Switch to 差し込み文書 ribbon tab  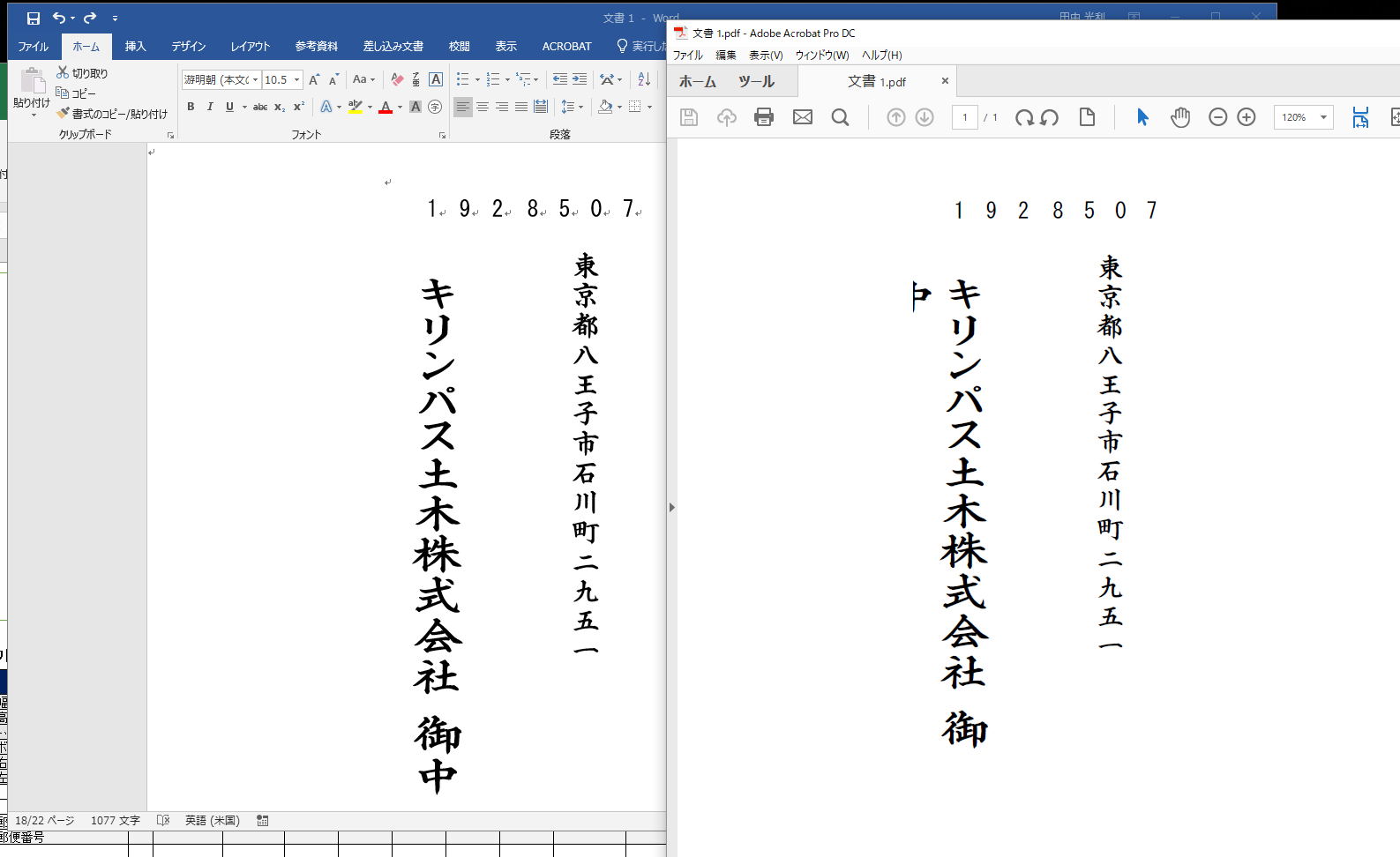393,46
